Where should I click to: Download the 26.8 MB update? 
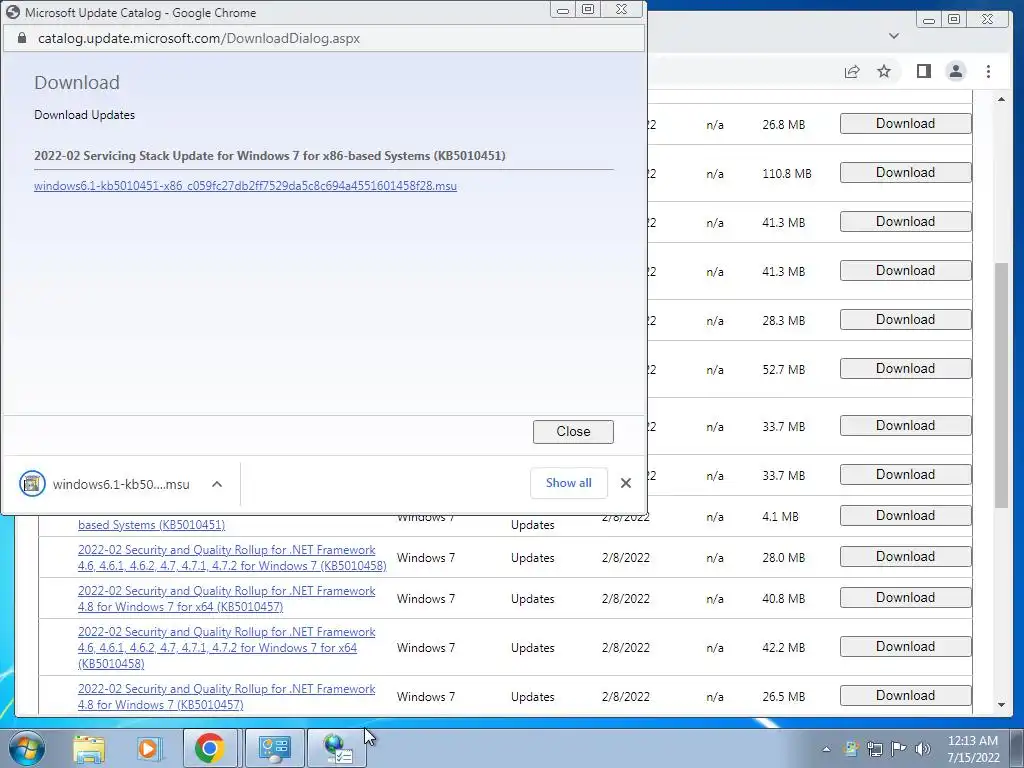905,123
